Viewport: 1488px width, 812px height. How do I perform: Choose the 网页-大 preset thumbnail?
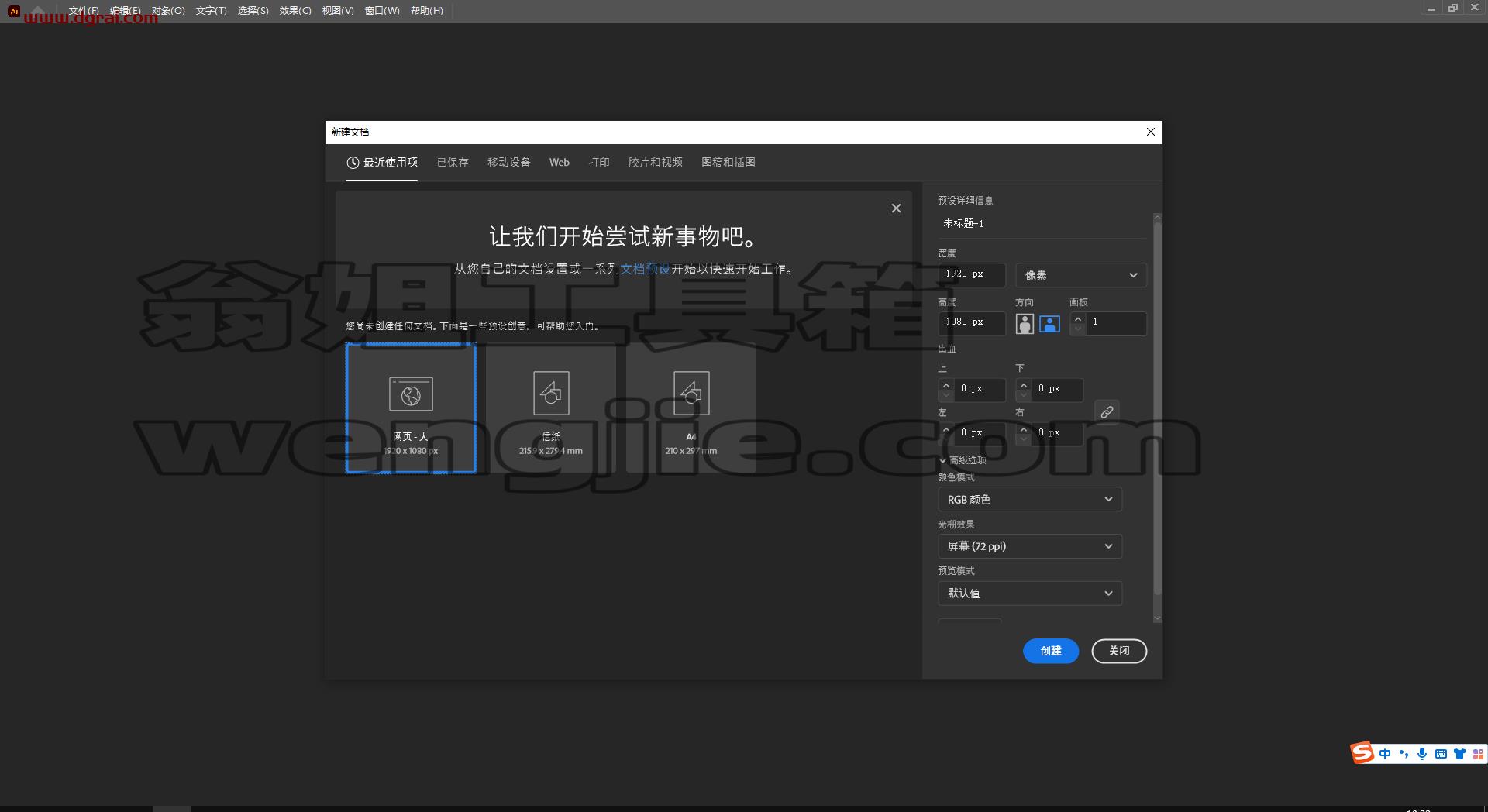(x=411, y=408)
